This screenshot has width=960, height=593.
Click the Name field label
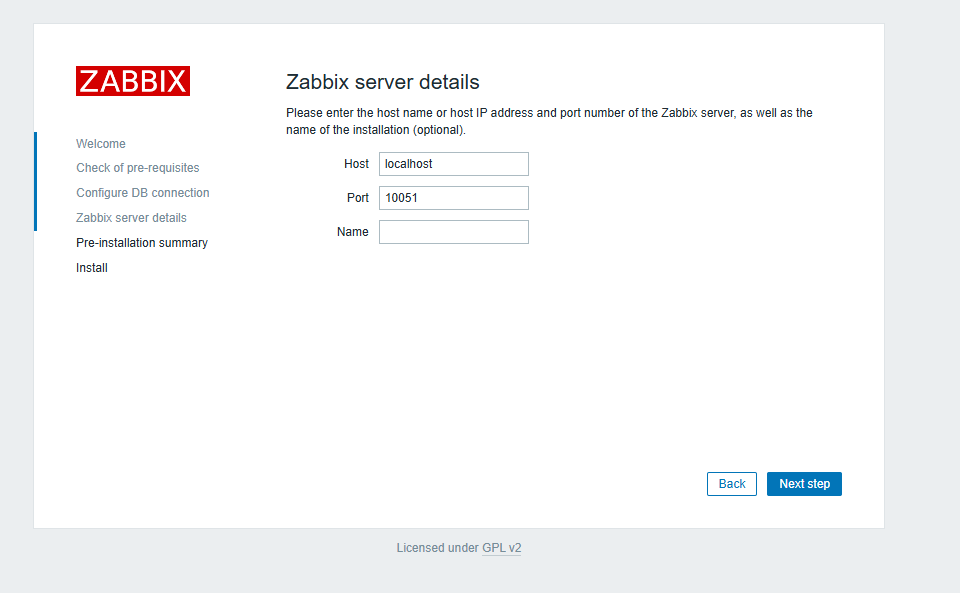(353, 232)
